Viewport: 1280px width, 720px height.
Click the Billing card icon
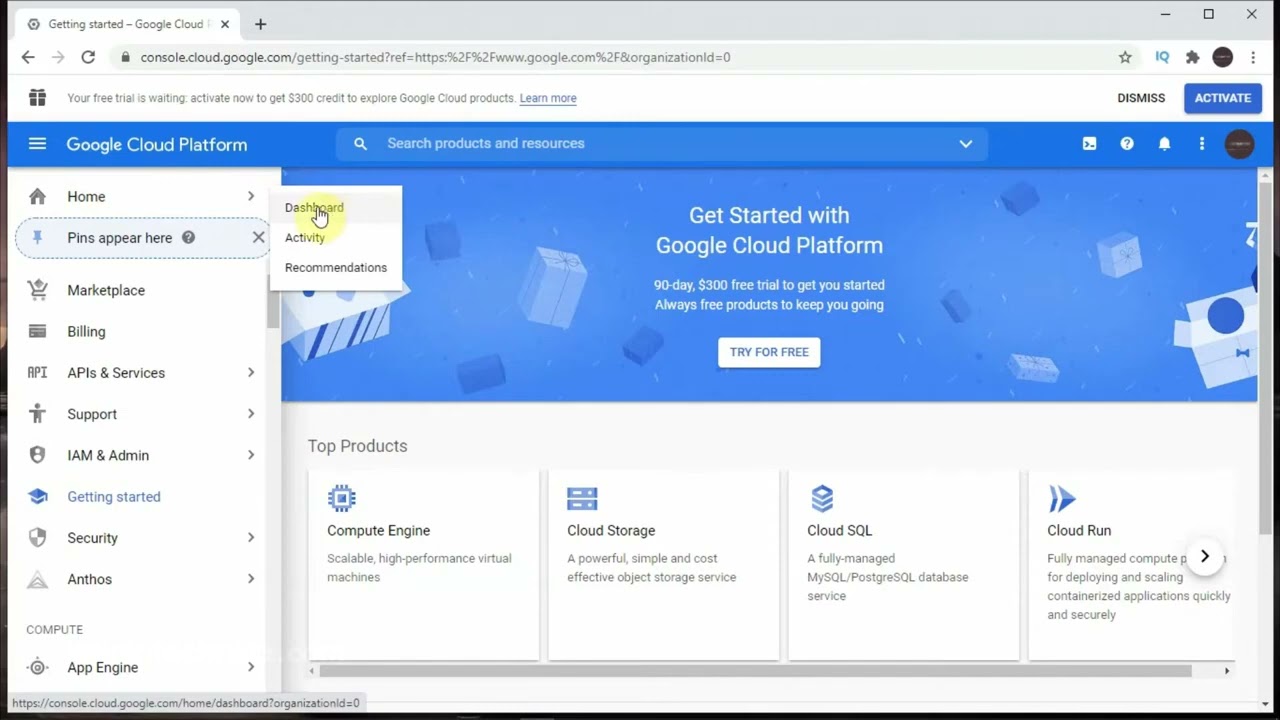coord(37,331)
